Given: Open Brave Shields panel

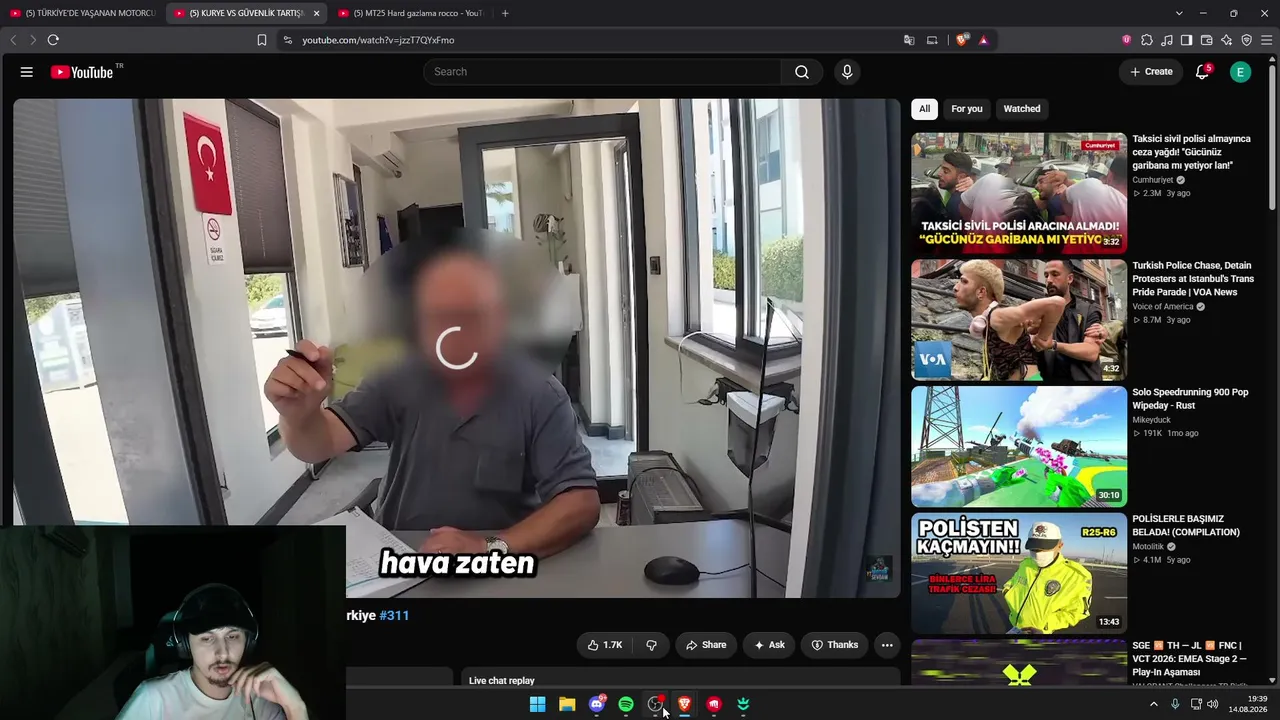Looking at the screenshot, I should 962,40.
